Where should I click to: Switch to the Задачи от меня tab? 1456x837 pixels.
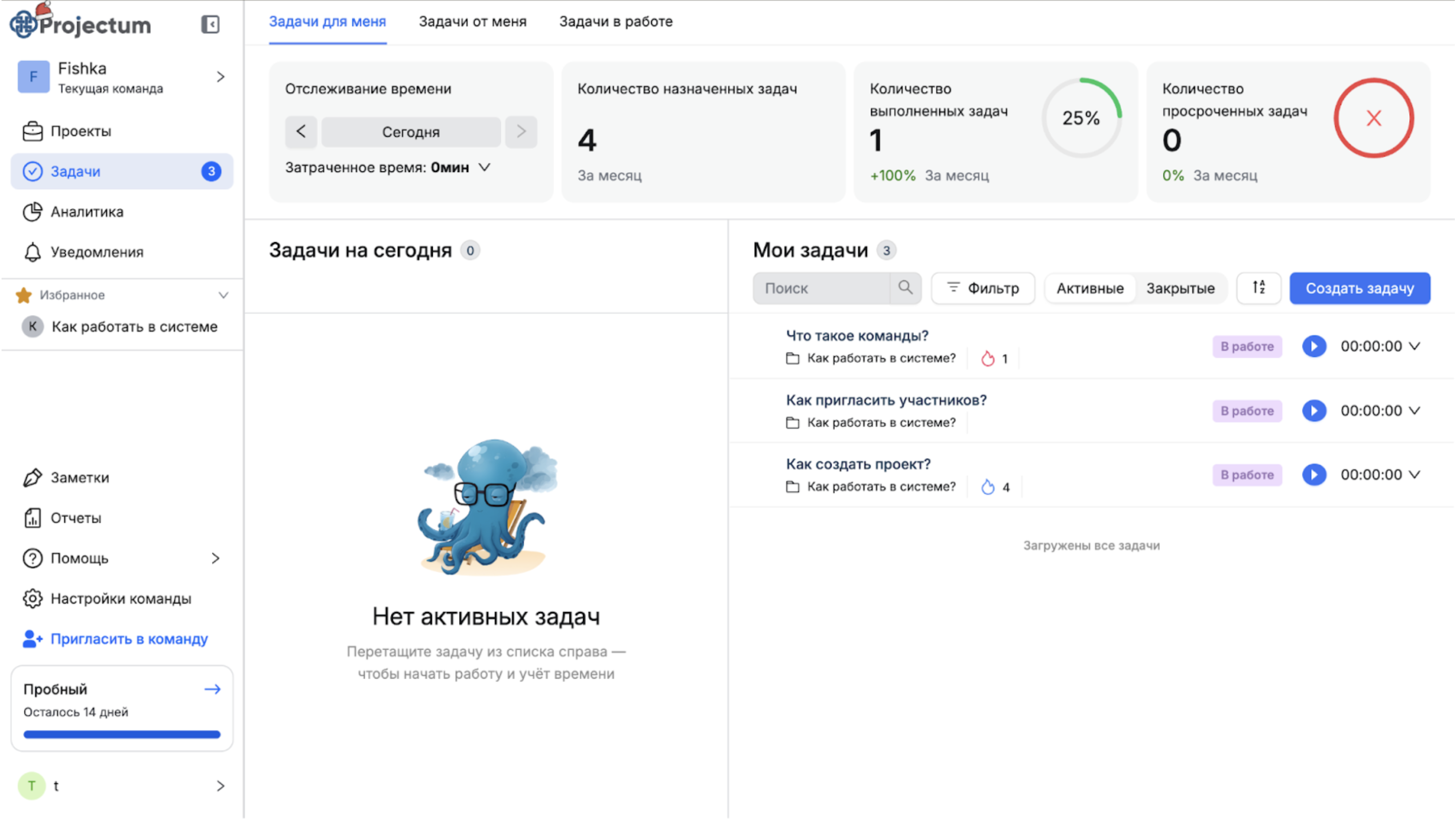click(x=473, y=21)
